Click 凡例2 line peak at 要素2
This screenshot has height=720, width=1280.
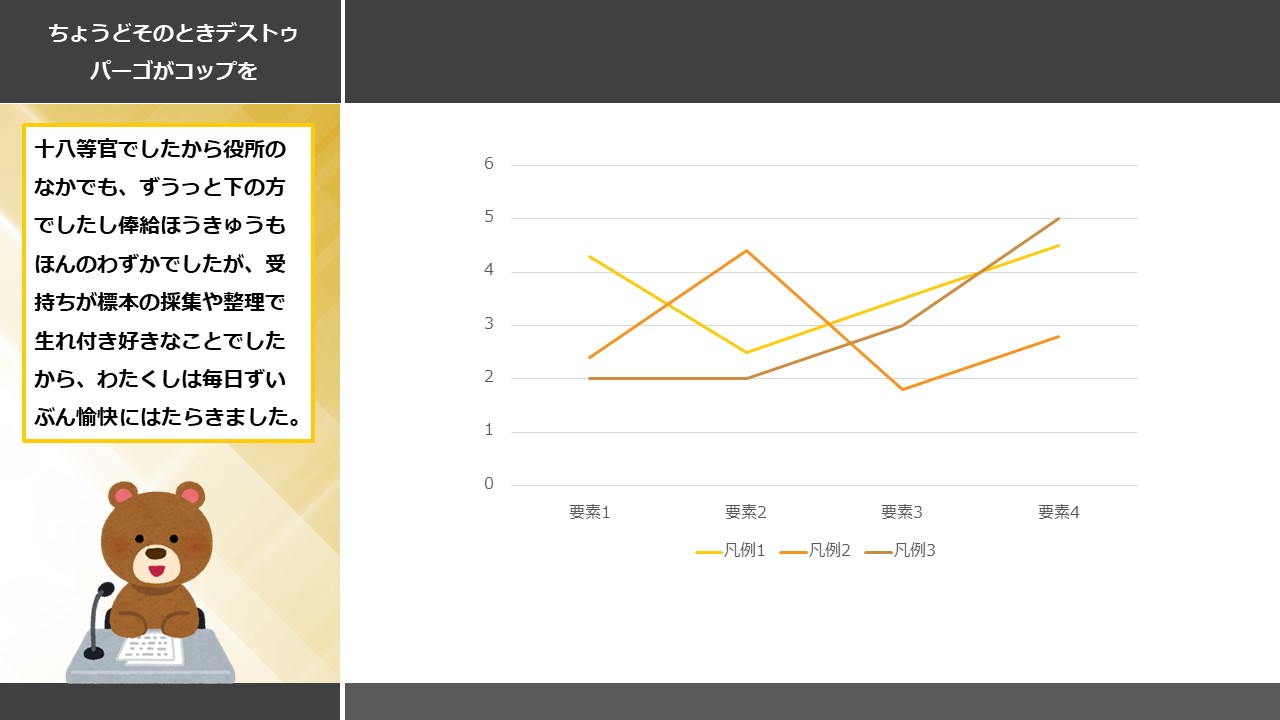[x=746, y=250]
